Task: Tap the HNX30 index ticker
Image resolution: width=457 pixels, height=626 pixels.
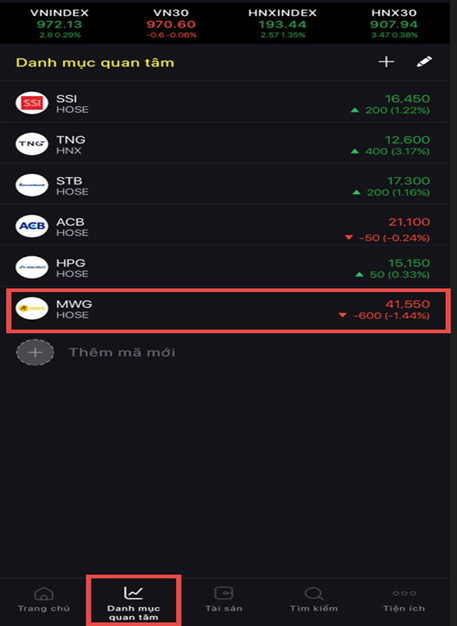Action: (x=394, y=23)
